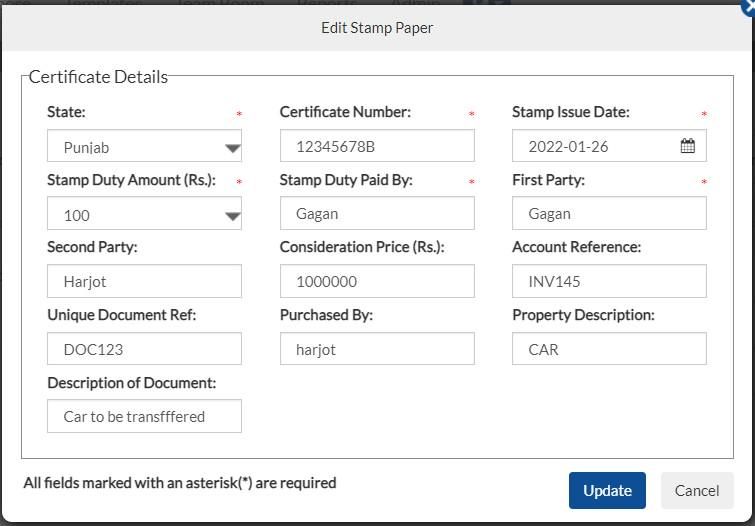Click the Stamp Issue Date: label
This screenshot has width=755, height=526.
[571, 112]
